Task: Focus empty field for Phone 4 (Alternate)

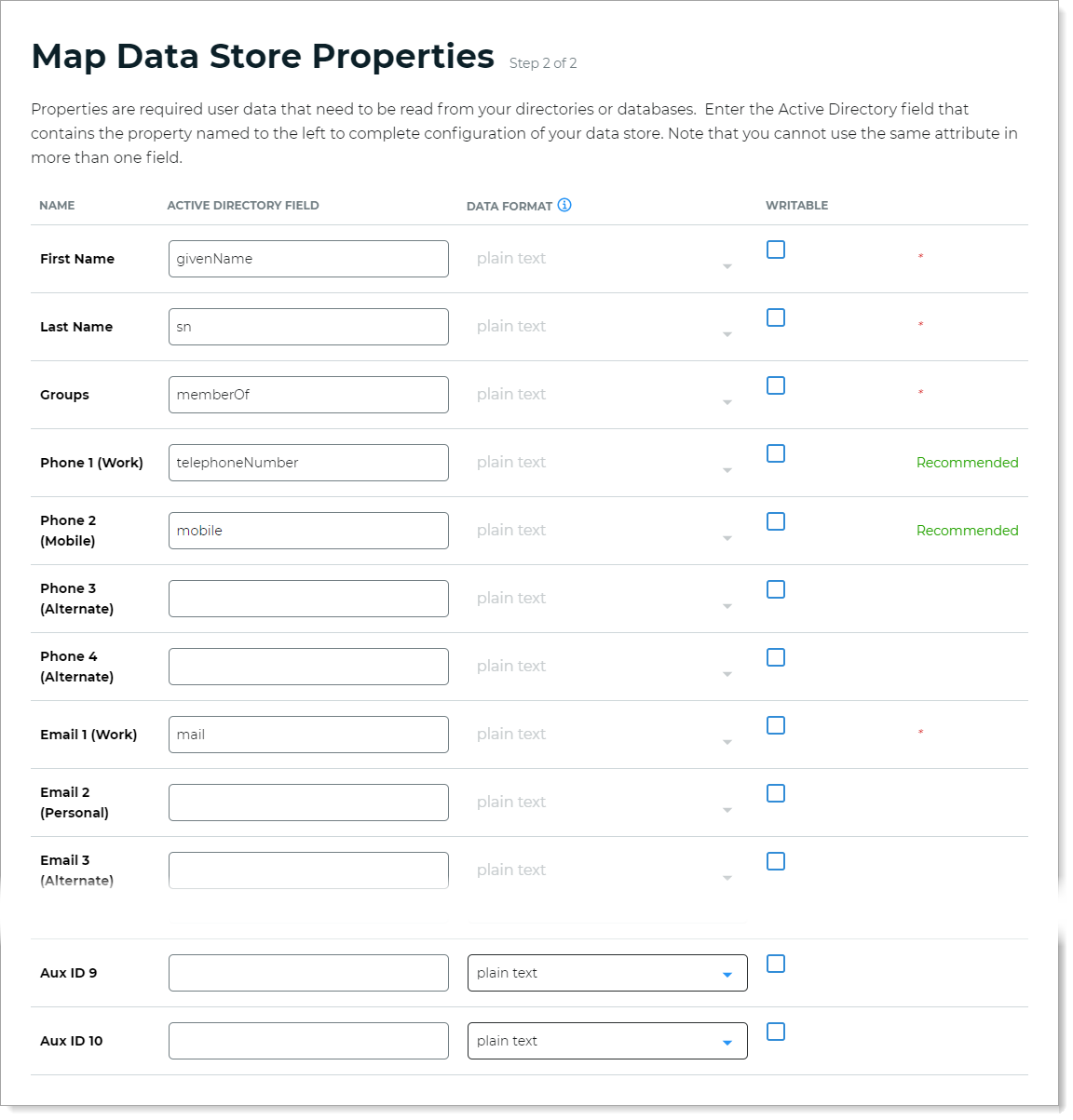Action: [308, 667]
